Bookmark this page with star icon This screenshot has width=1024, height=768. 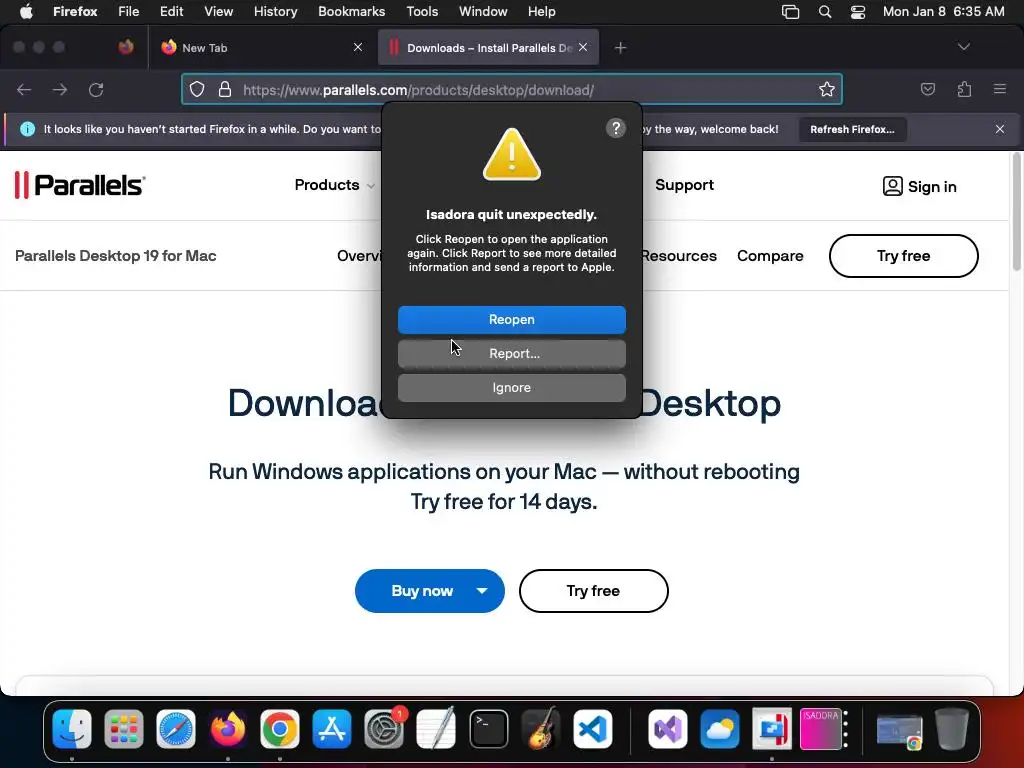coord(827,89)
